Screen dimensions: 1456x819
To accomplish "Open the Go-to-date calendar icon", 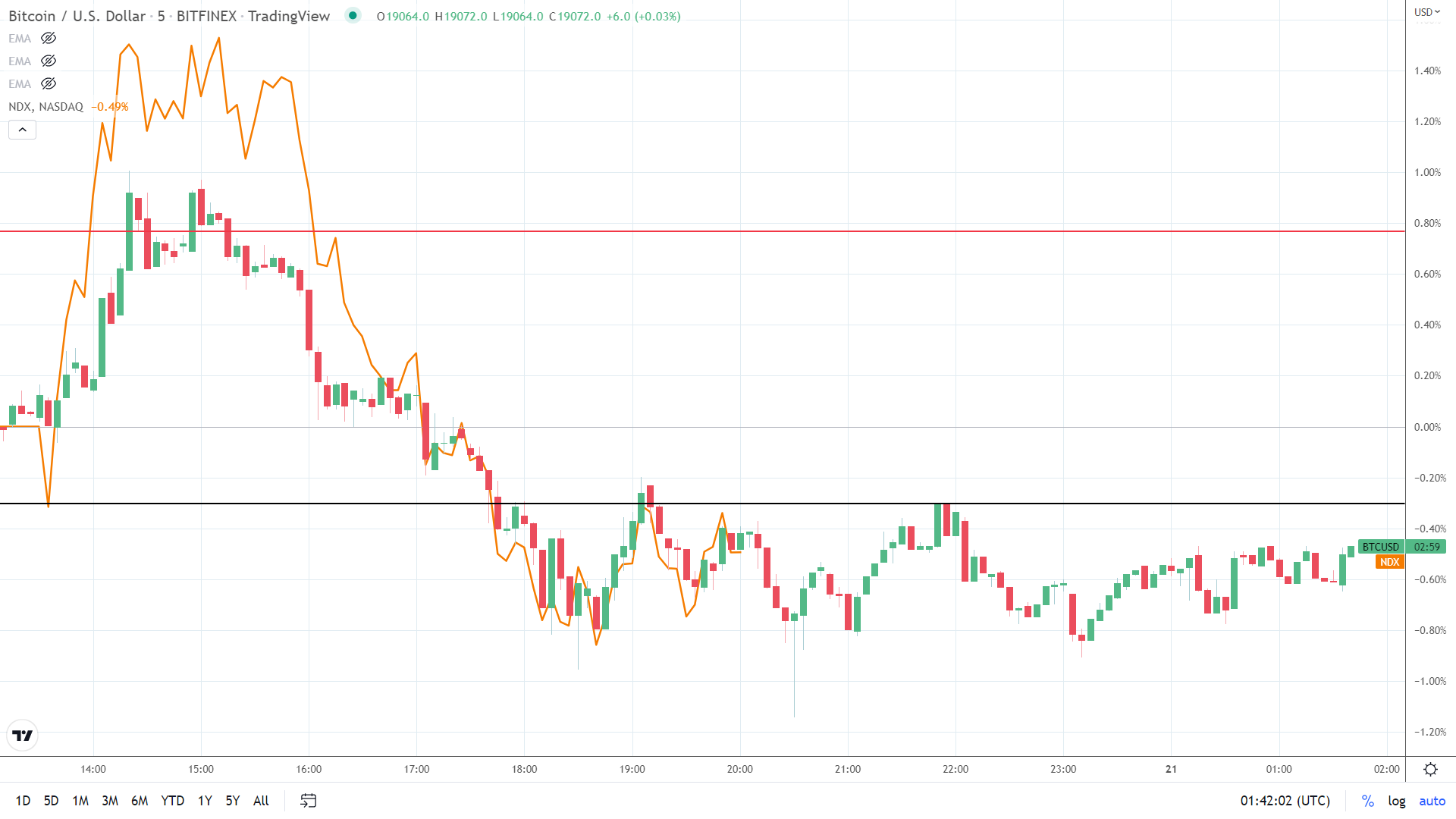I will pyautogui.click(x=308, y=800).
